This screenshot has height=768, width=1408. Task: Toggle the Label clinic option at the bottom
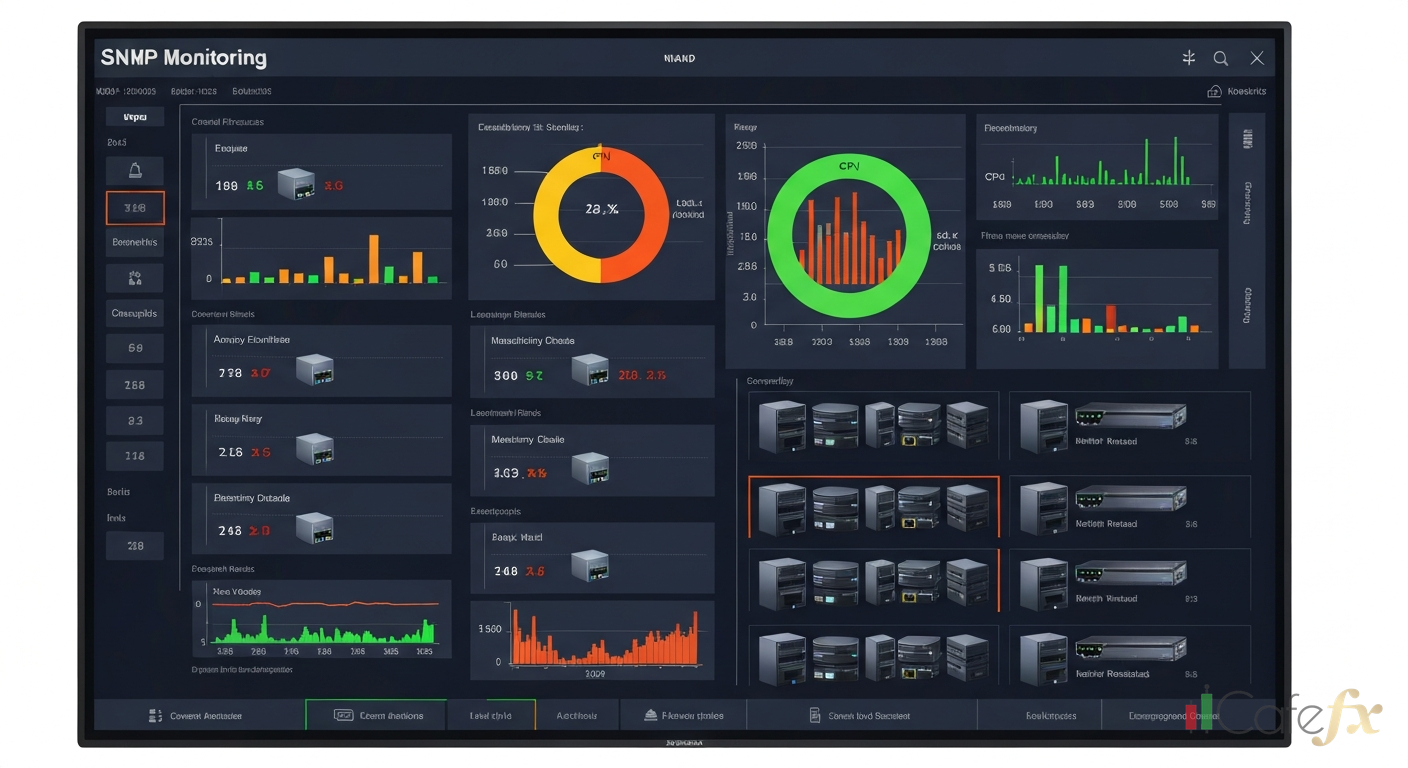point(492,715)
